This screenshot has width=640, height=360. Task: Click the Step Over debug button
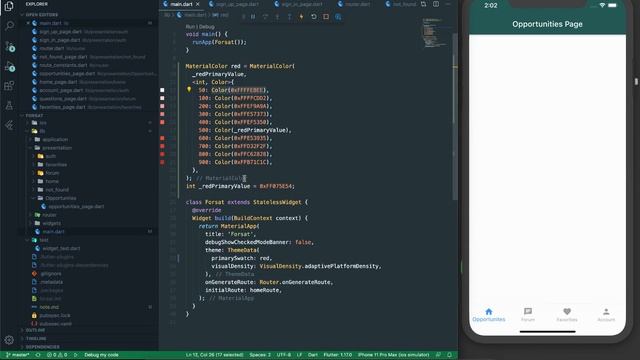[x=265, y=17]
